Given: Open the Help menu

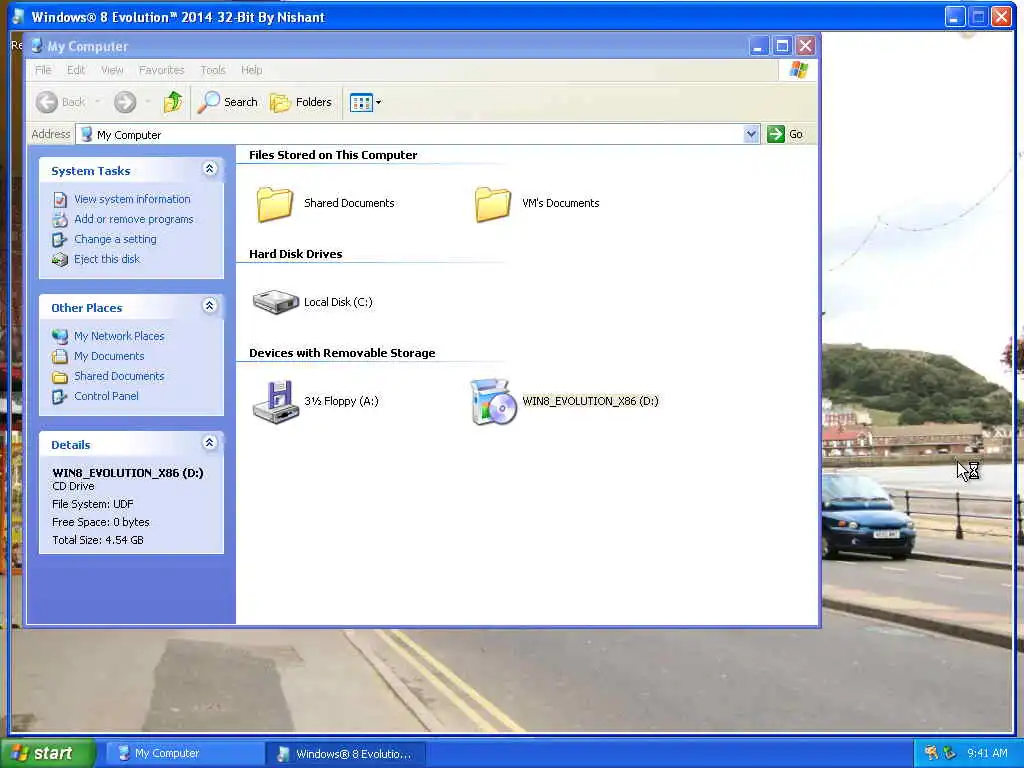Looking at the screenshot, I should point(251,70).
